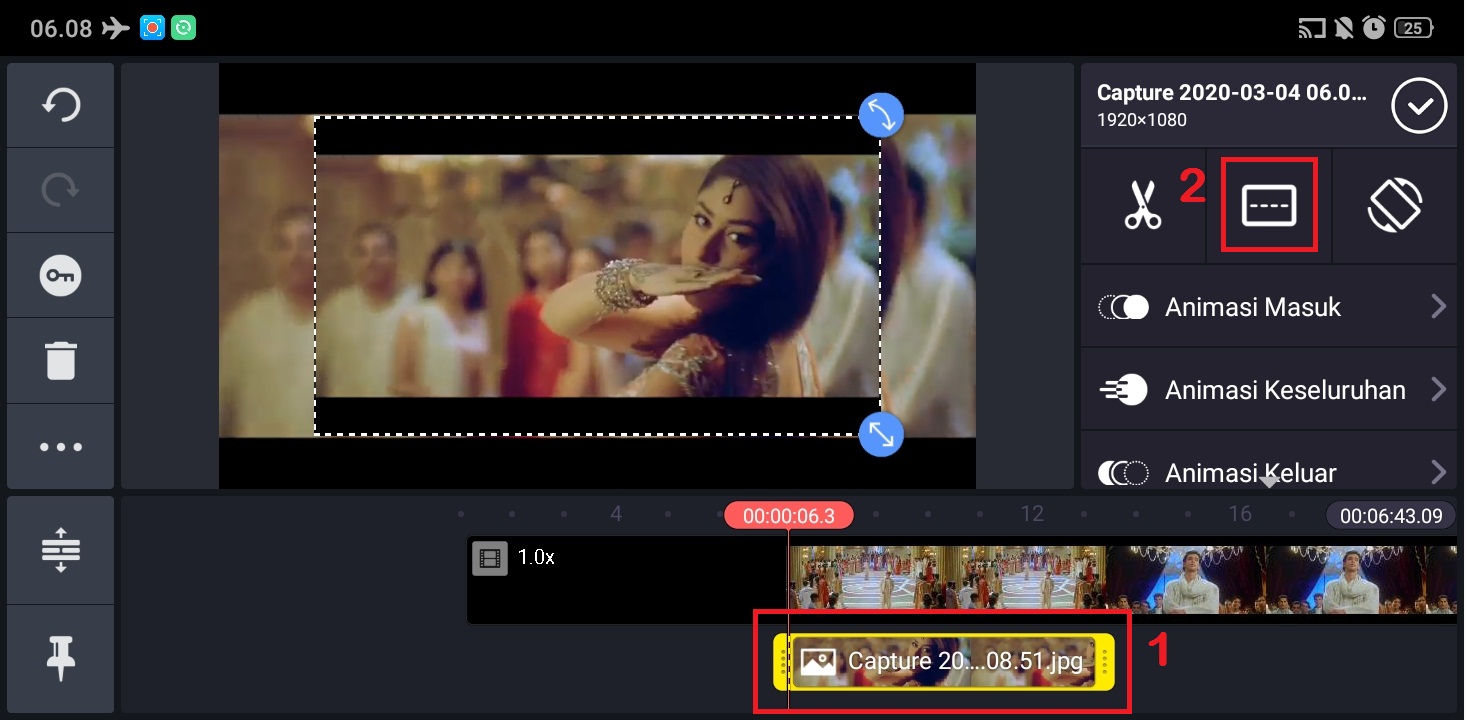Redo the undone edit
1466x720 pixels.
click(61, 190)
